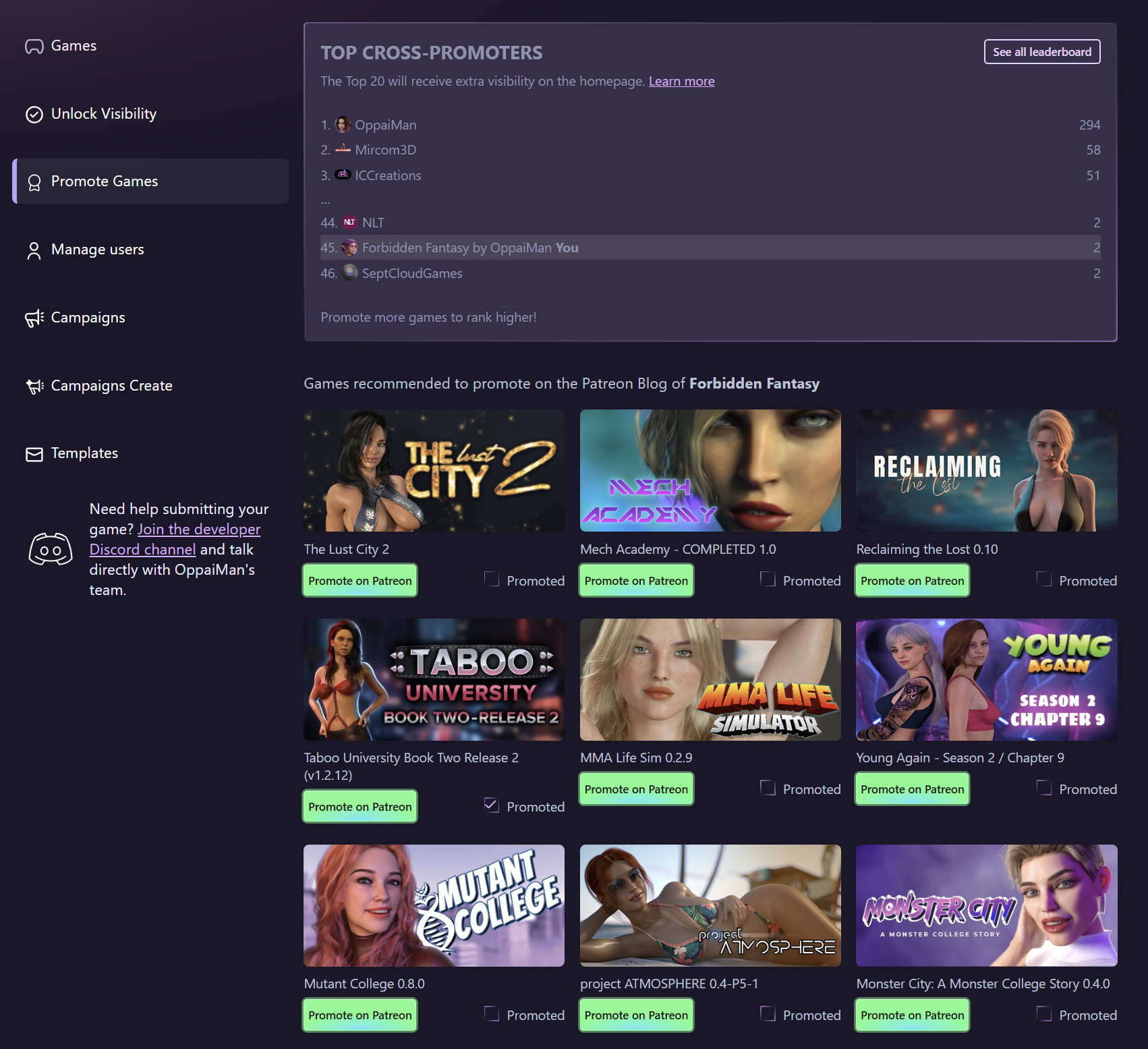Click ICCreations' avatar in the leaderboard

(343, 175)
